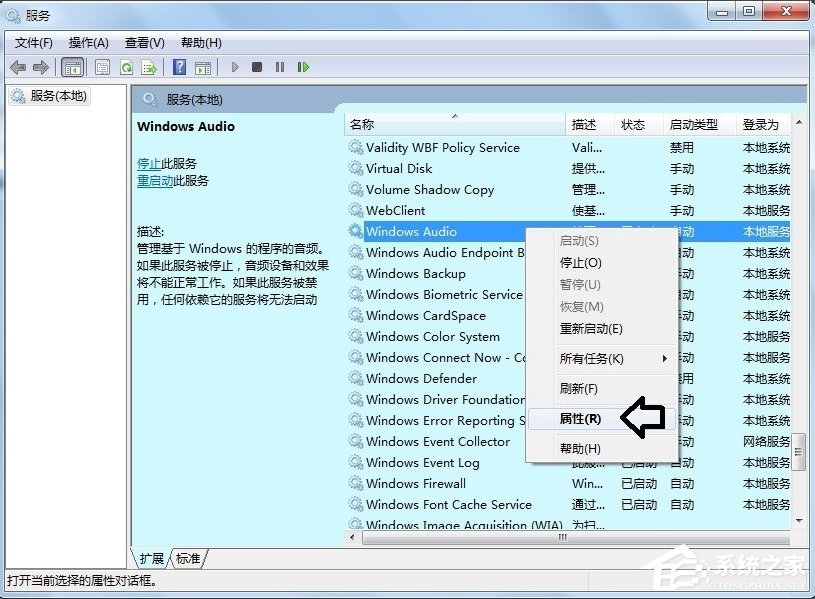Stop the service using the black square toolbar icon
The height and width of the screenshot is (599, 815).
click(258, 67)
